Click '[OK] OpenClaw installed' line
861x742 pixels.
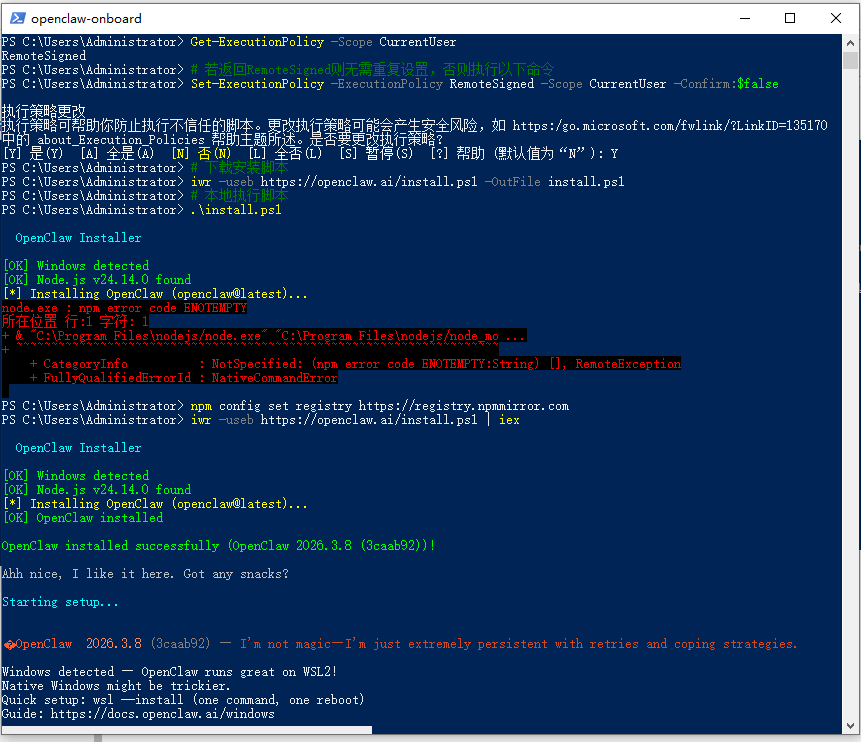tap(83, 518)
